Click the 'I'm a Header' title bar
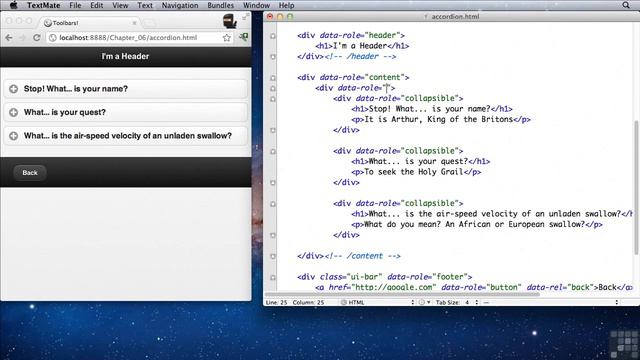Image resolution: width=640 pixels, height=360 pixels. (x=126, y=57)
